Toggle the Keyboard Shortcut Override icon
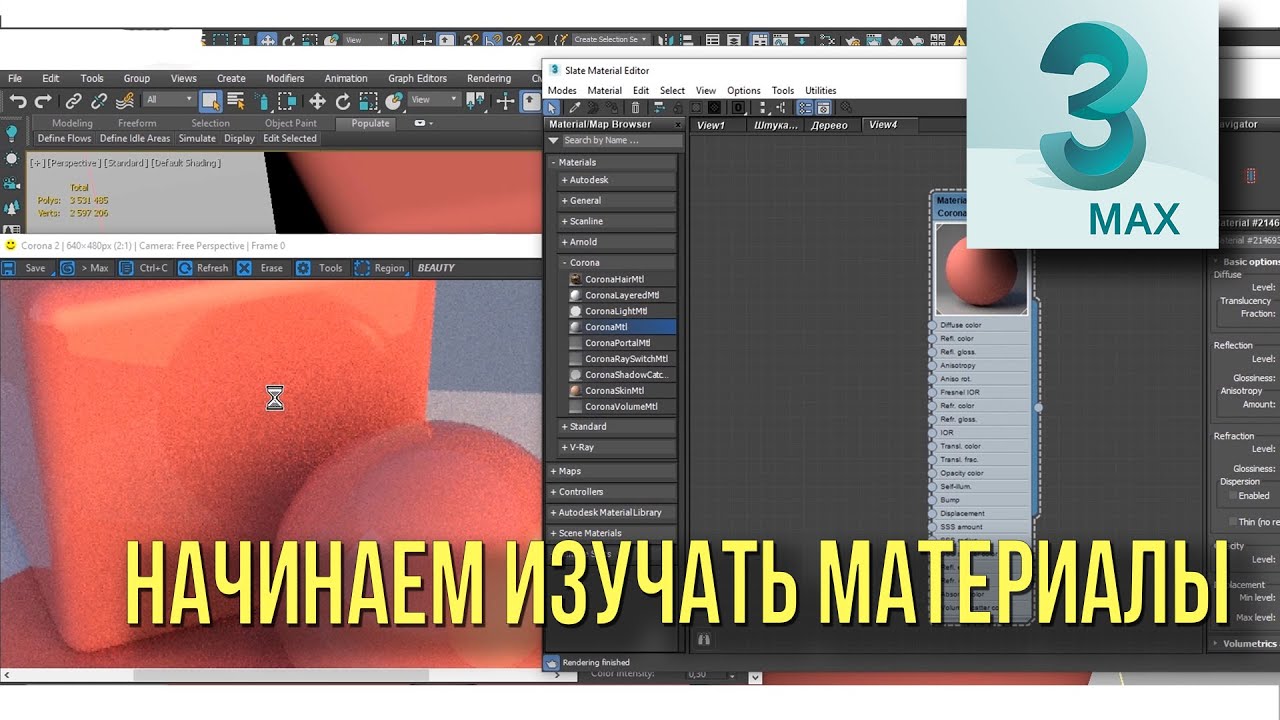 click(530, 100)
